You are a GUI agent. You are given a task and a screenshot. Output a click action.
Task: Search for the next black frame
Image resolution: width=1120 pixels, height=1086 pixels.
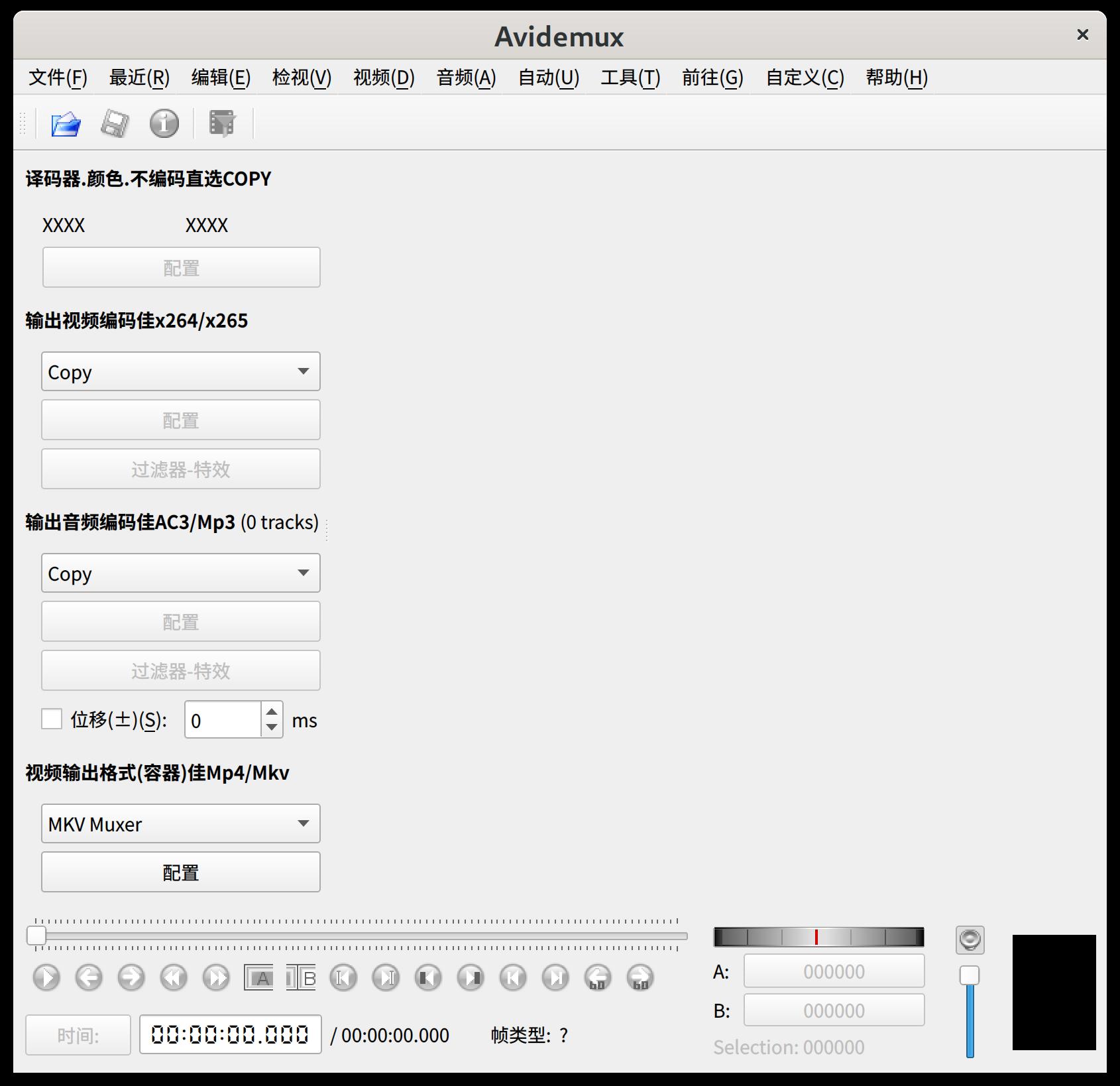coord(471,977)
